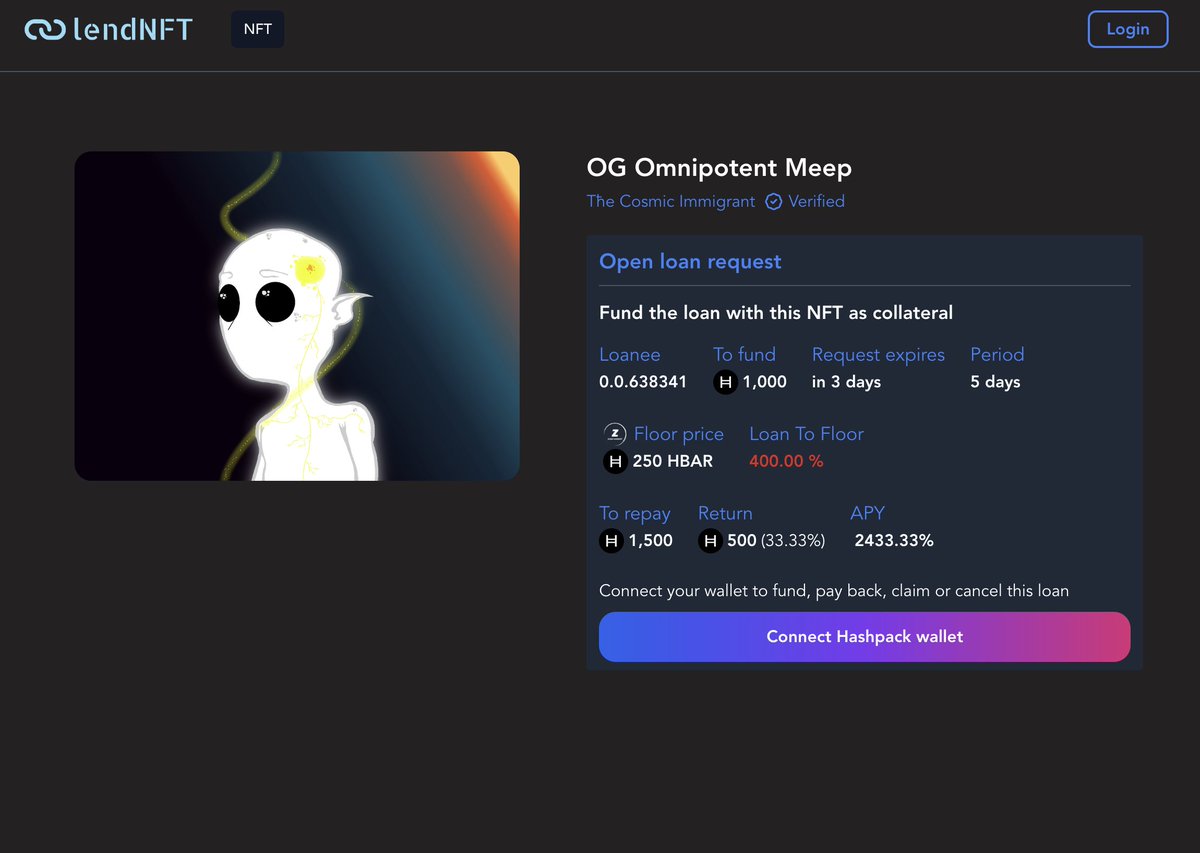Click the 'Connect your wallet to fund' note
This screenshot has height=853, width=1200.
click(834, 591)
